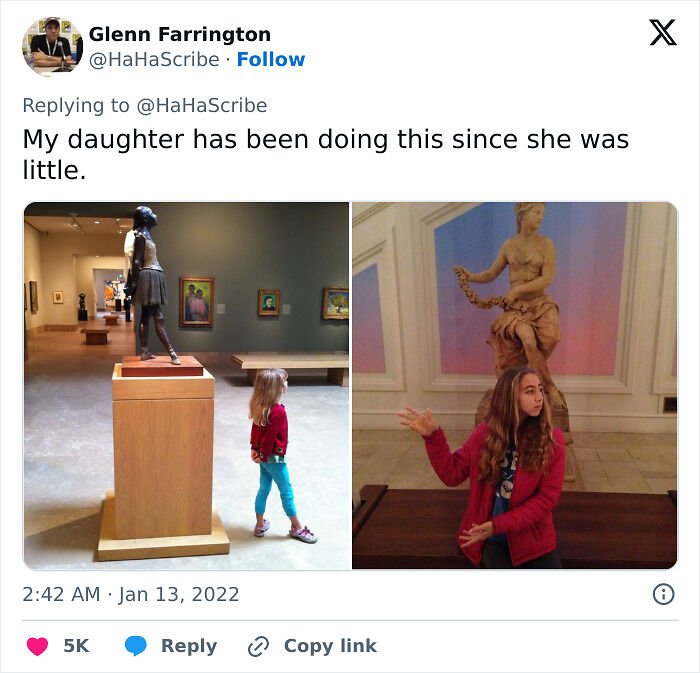The image size is (700, 673).
Task: Click the @HaHaScribe handle beside Follow
Action: 154,59
